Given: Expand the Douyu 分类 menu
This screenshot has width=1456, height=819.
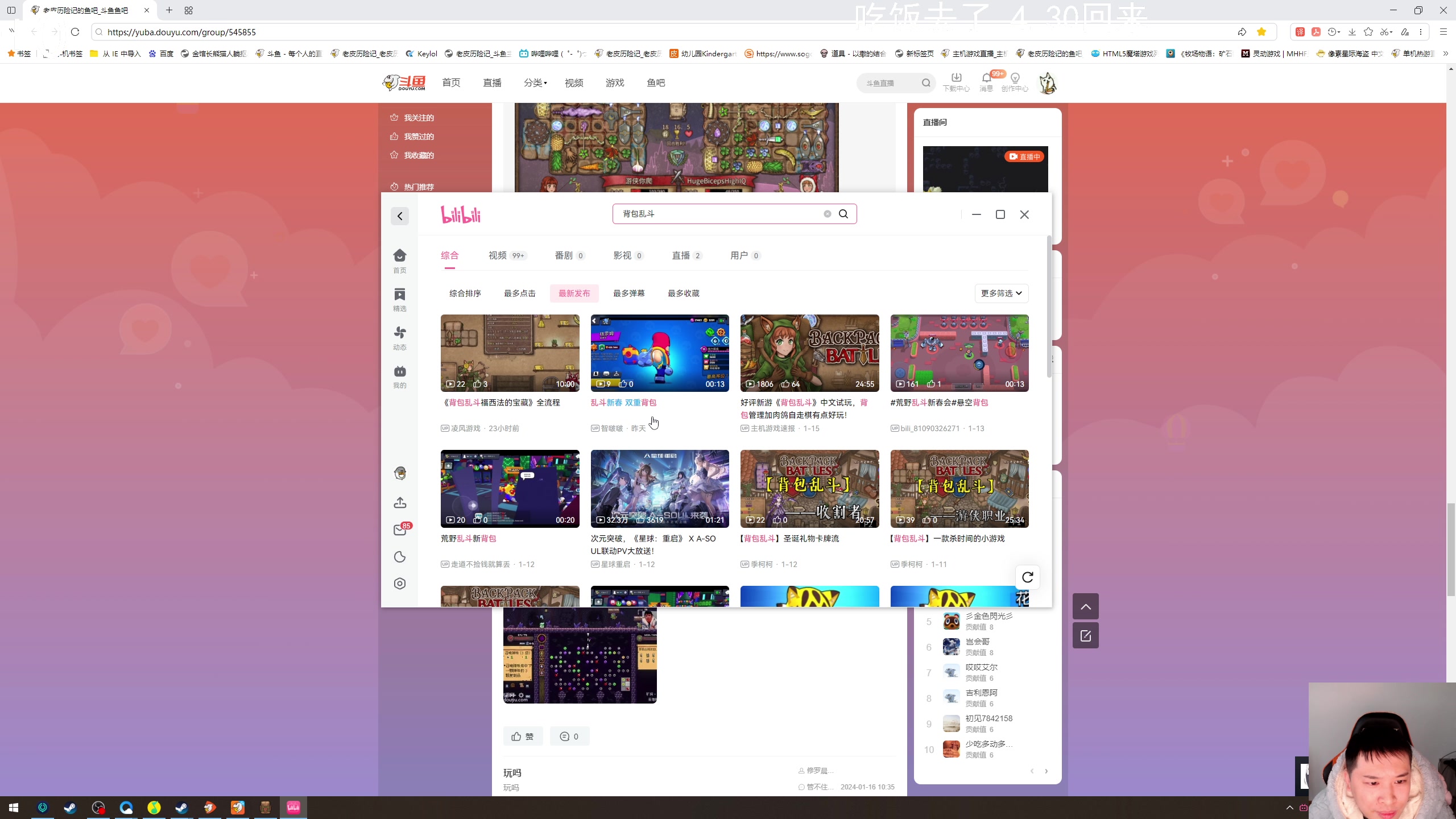Looking at the screenshot, I should coord(535,83).
